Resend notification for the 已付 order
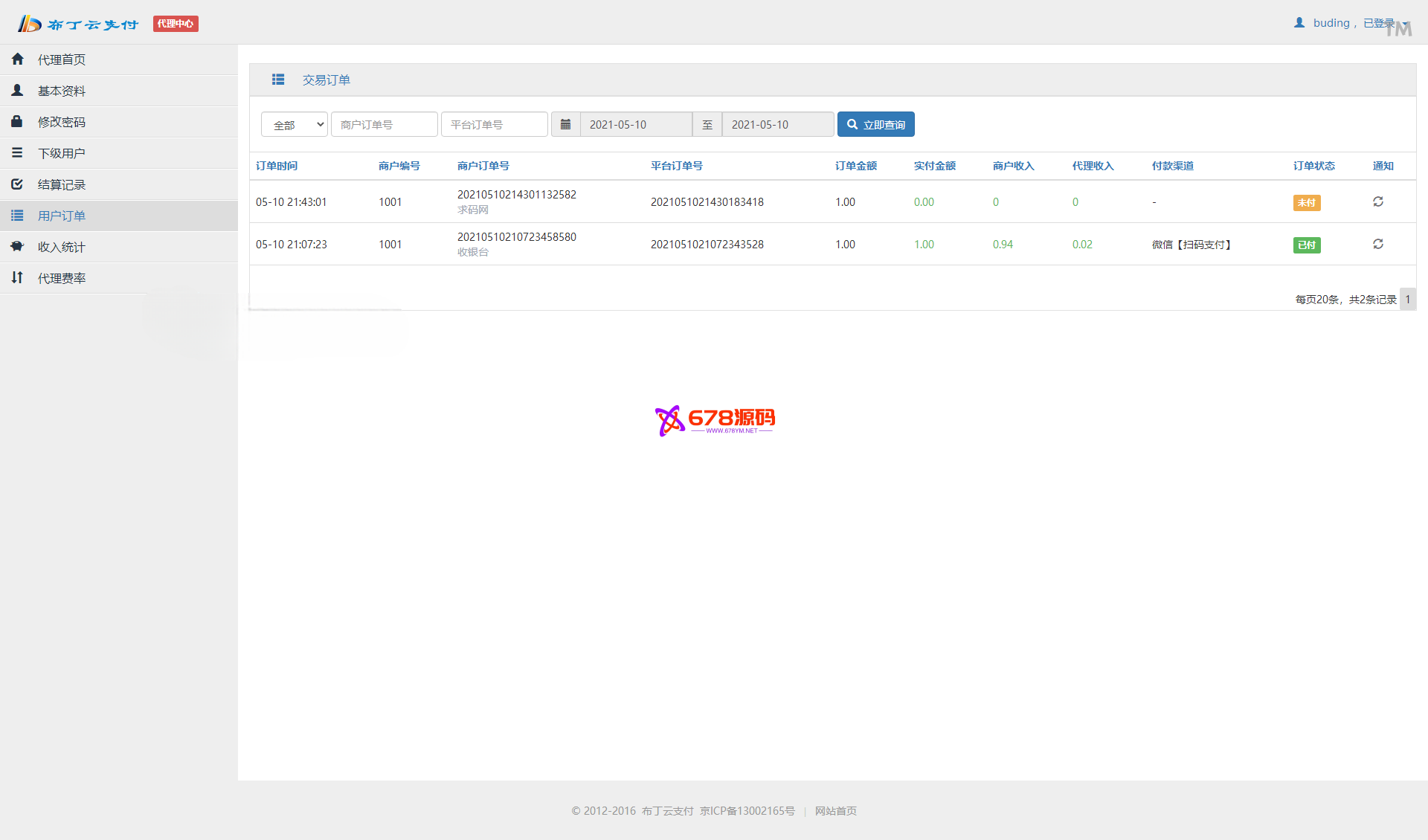Screen dimensions: 1428x840 (x=1378, y=245)
